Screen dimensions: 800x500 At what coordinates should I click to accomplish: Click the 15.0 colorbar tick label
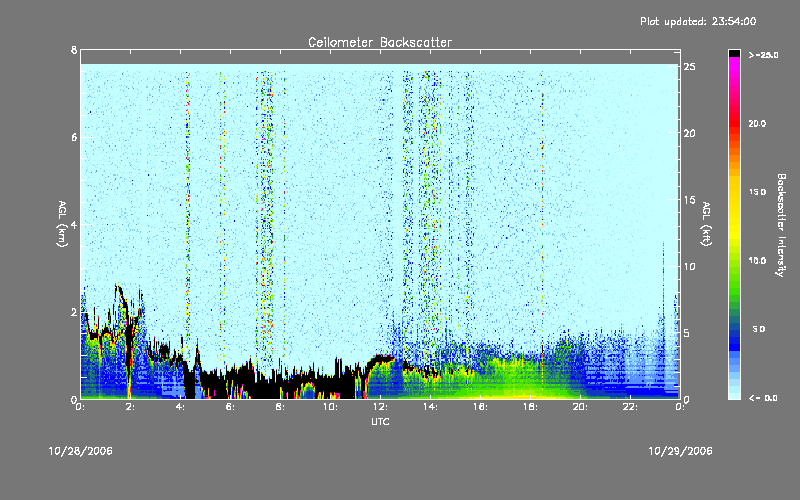pos(757,192)
